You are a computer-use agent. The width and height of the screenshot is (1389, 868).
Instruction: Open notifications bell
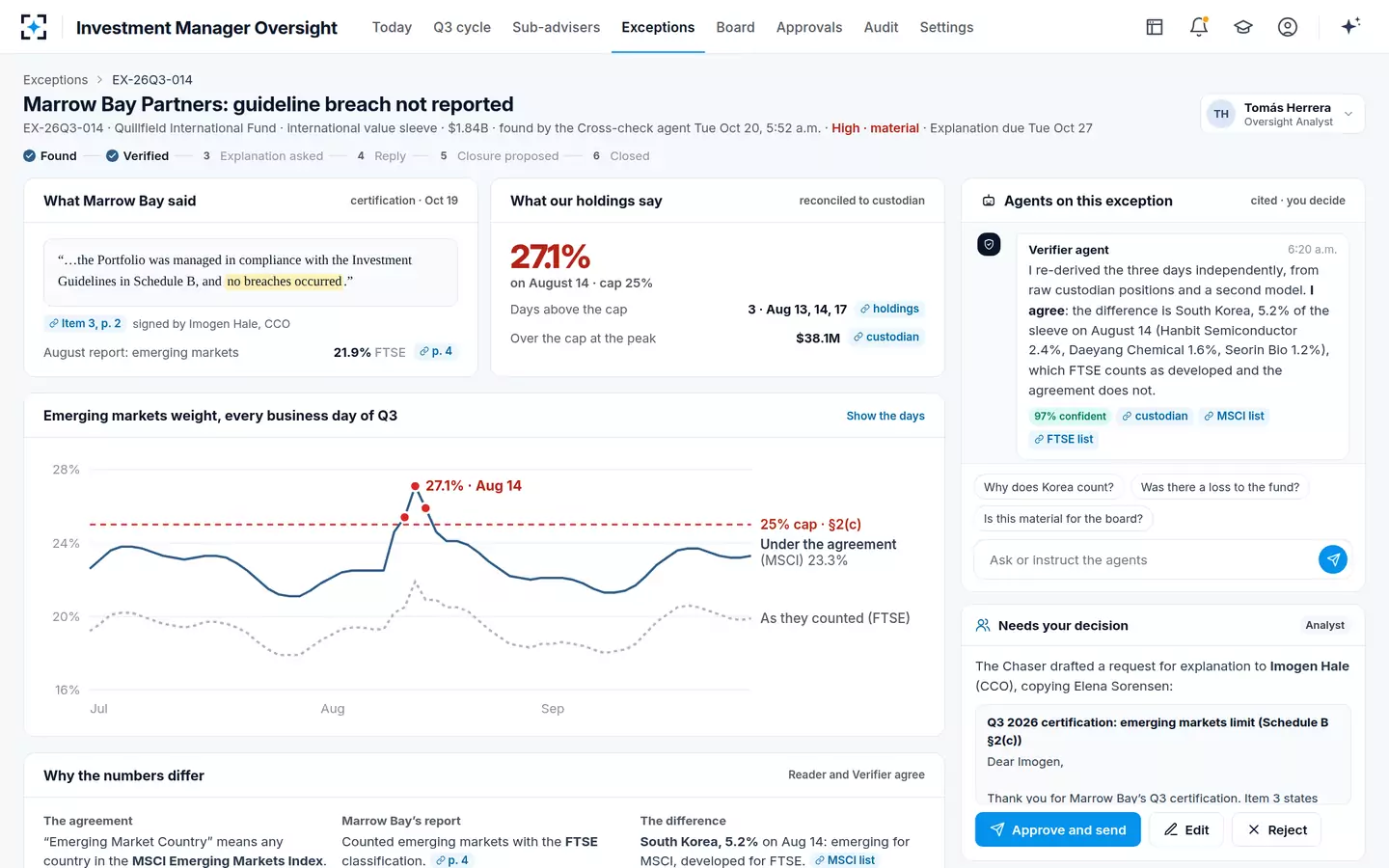[1199, 27]
